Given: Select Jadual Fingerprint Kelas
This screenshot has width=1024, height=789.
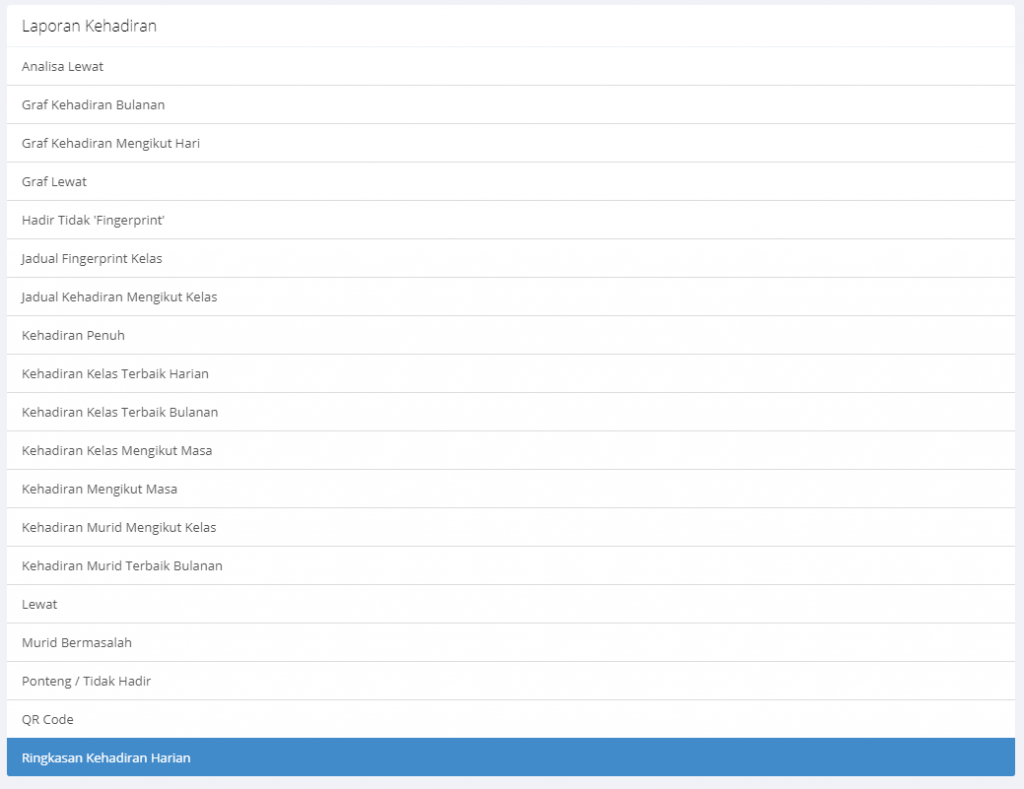Looking at the screenshot, I should coord(511,258).
